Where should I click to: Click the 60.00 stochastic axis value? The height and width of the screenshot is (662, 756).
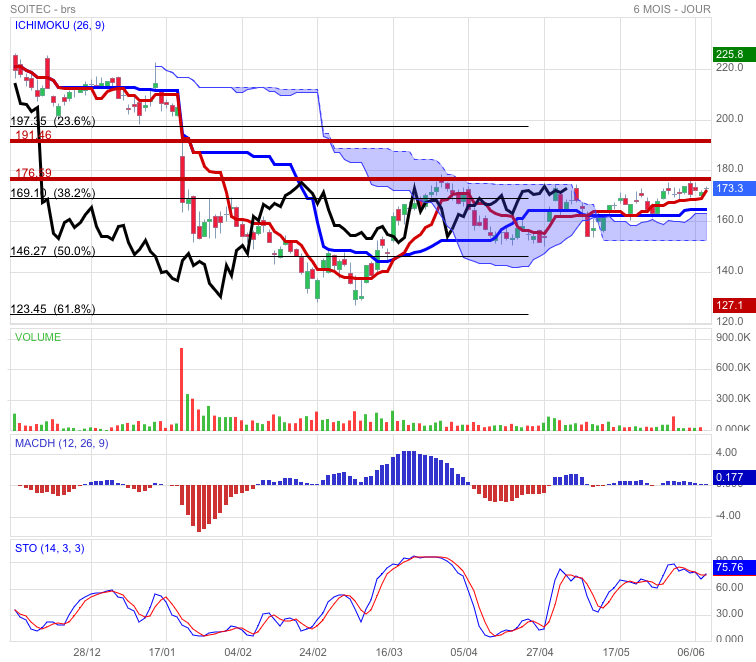(x=729, y=587)
